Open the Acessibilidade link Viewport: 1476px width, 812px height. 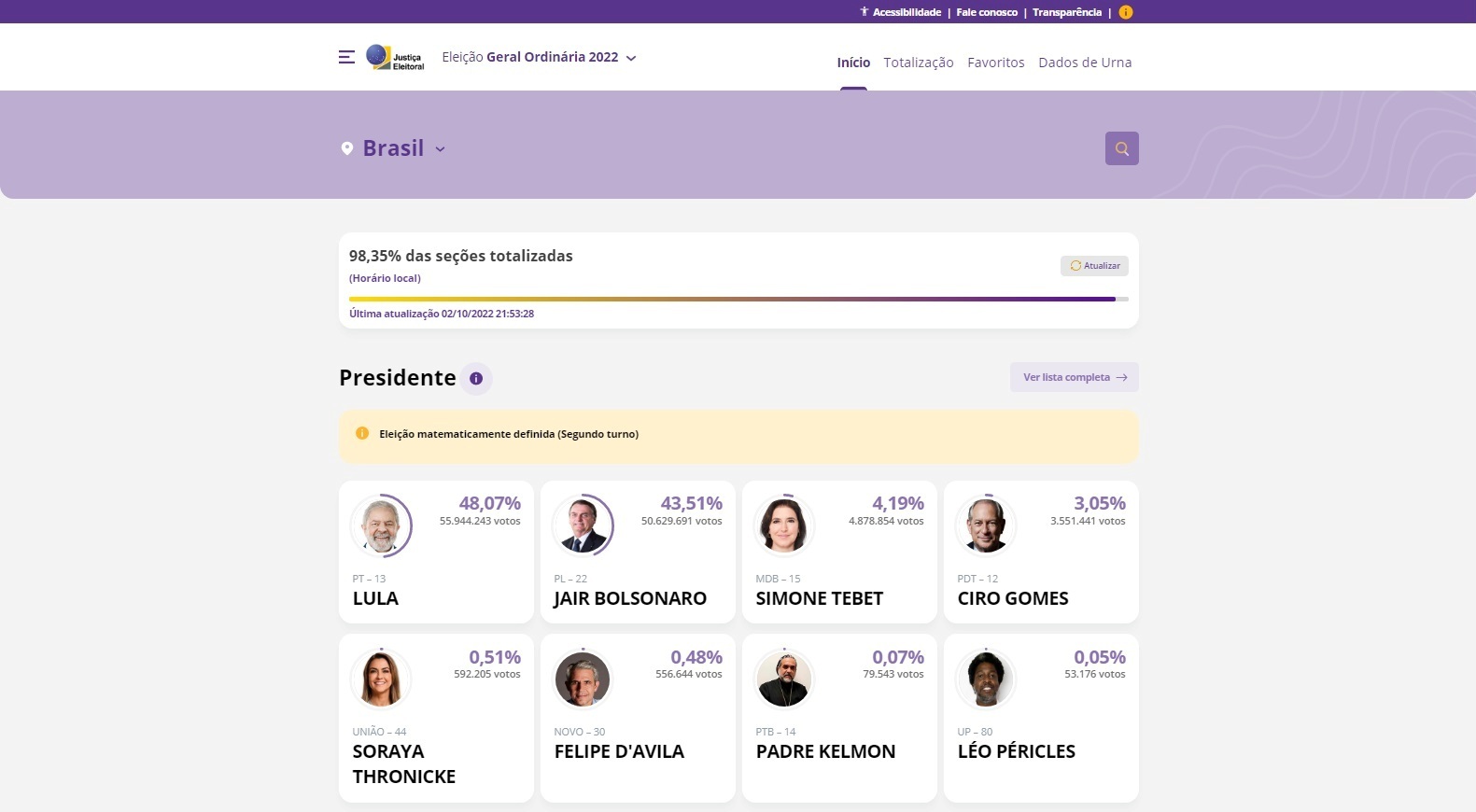pyautogui.click(x=901, y=12)
